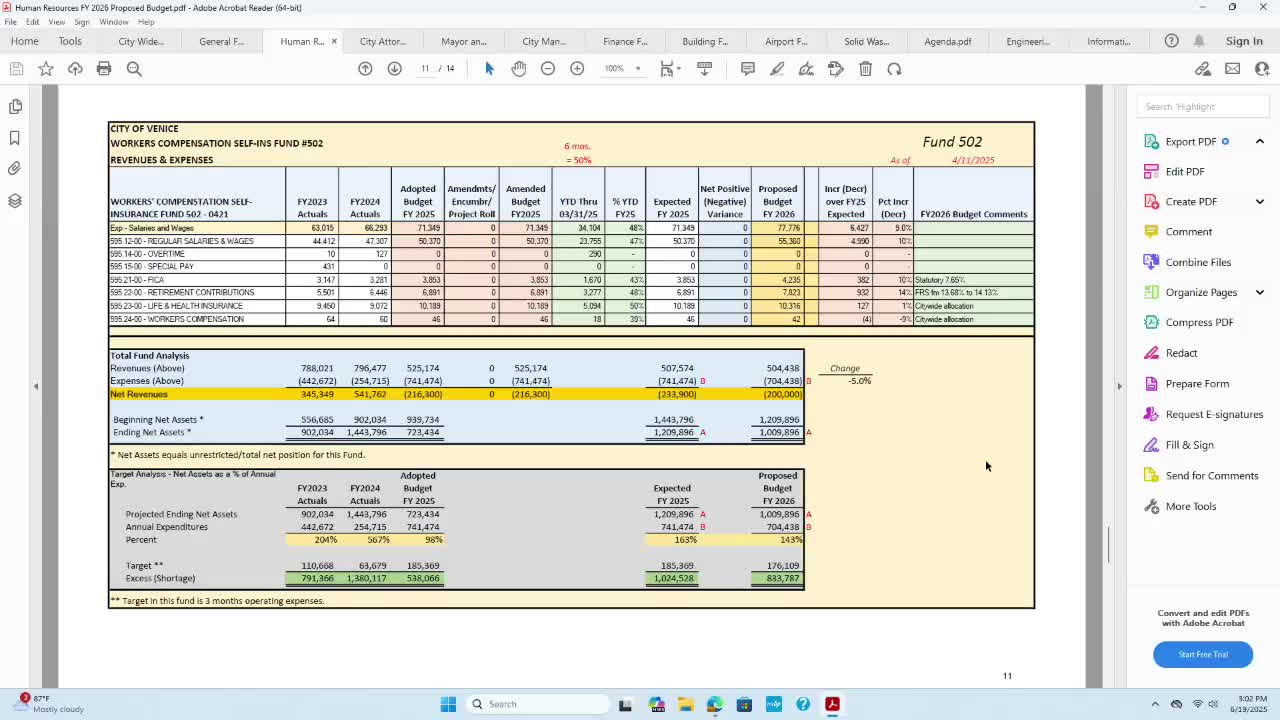Switch to the Tools tab
Image resolution: width=1280 pixels, height=720 pixels.
[70, 41]
